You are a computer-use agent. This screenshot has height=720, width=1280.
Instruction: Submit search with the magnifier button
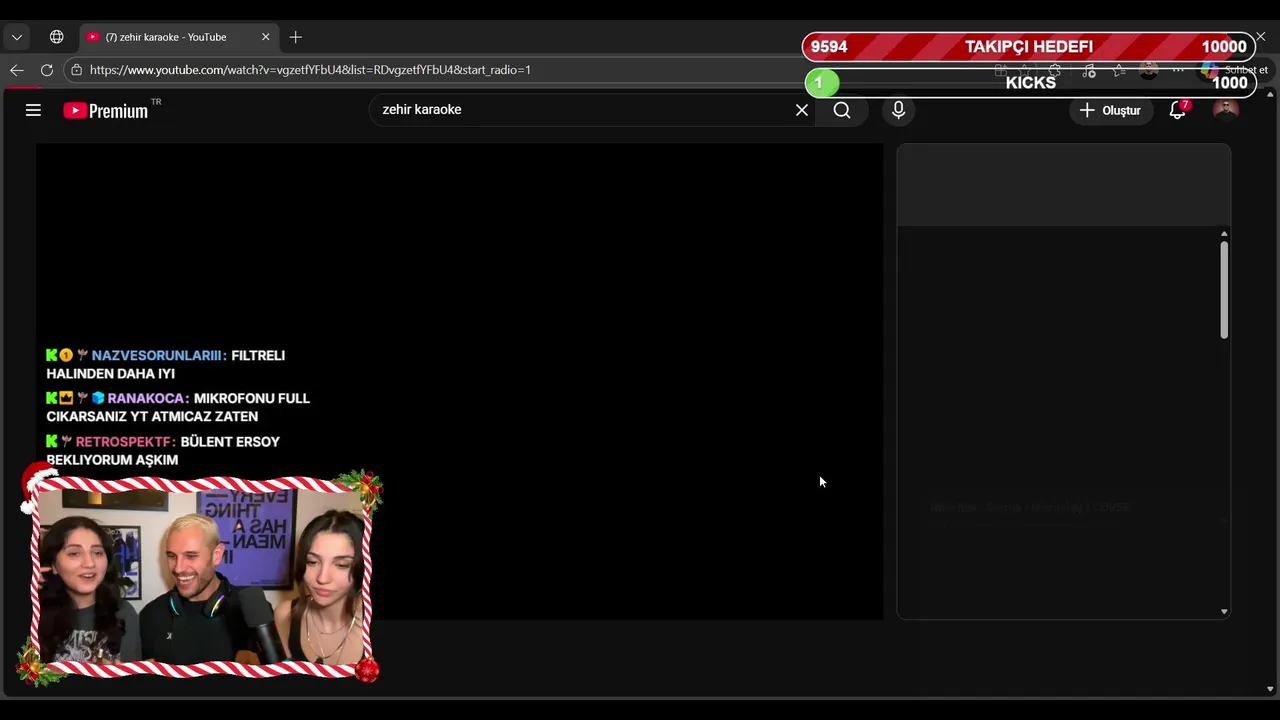[842, 110]
